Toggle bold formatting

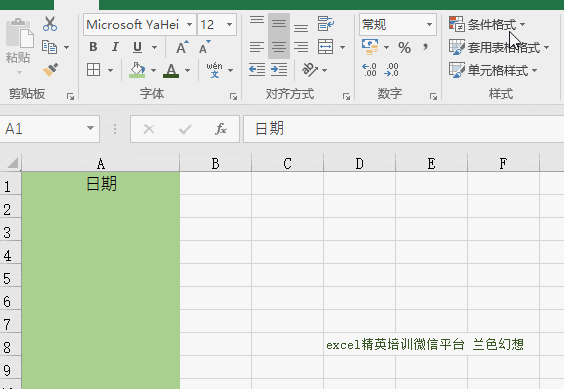(x=93, y=47)
